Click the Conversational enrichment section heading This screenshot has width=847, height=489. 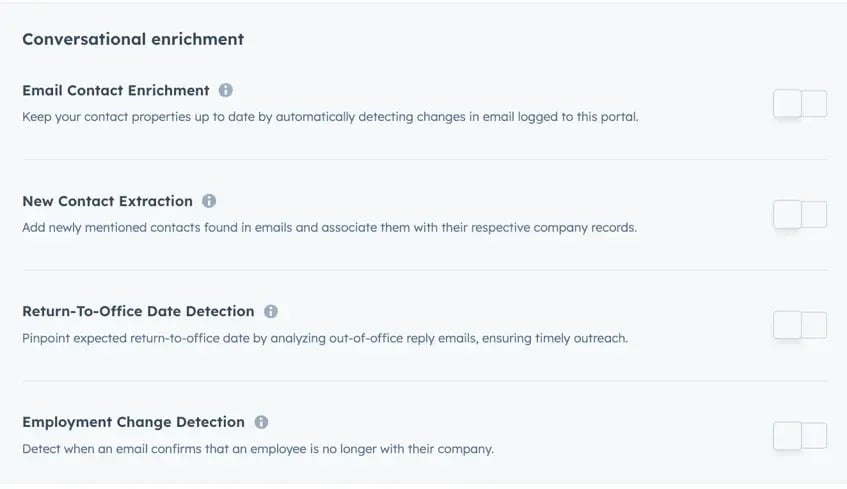(133, 39)
